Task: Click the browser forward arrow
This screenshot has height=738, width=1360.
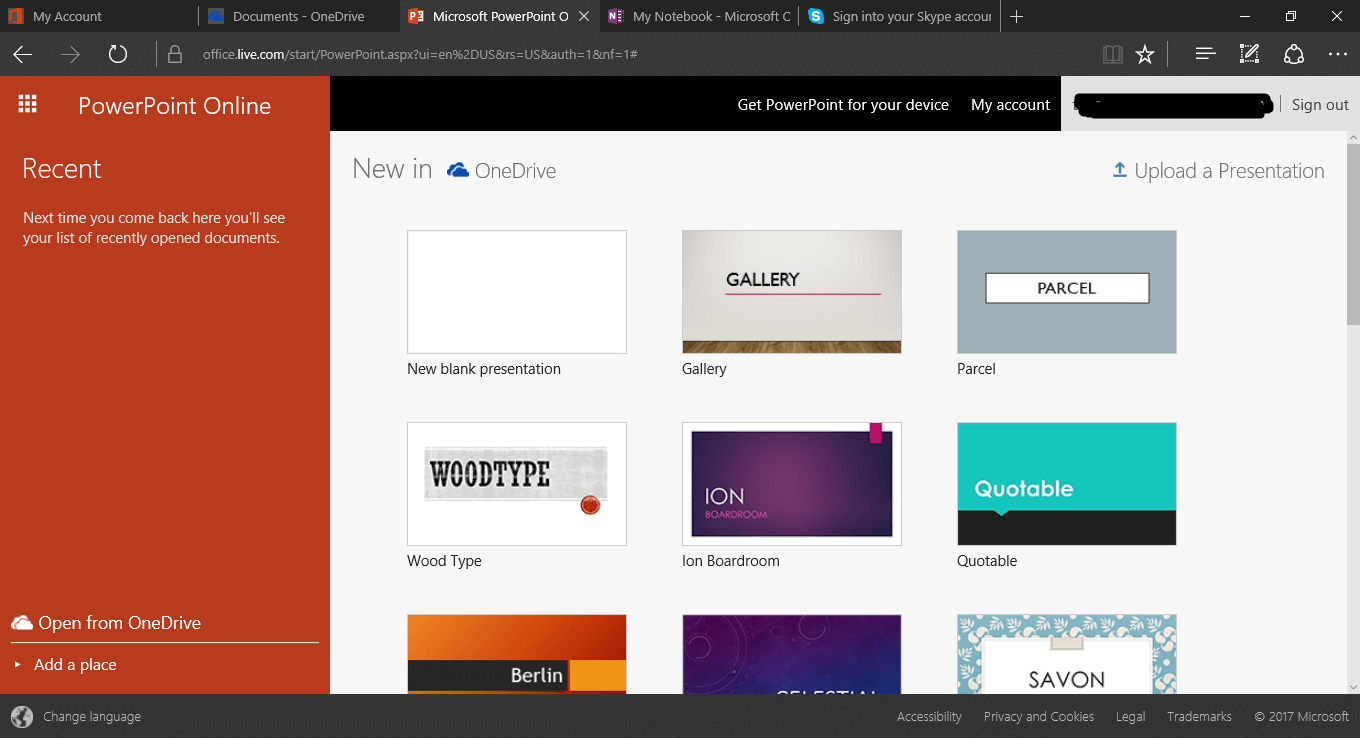Action: pos(70,55)
